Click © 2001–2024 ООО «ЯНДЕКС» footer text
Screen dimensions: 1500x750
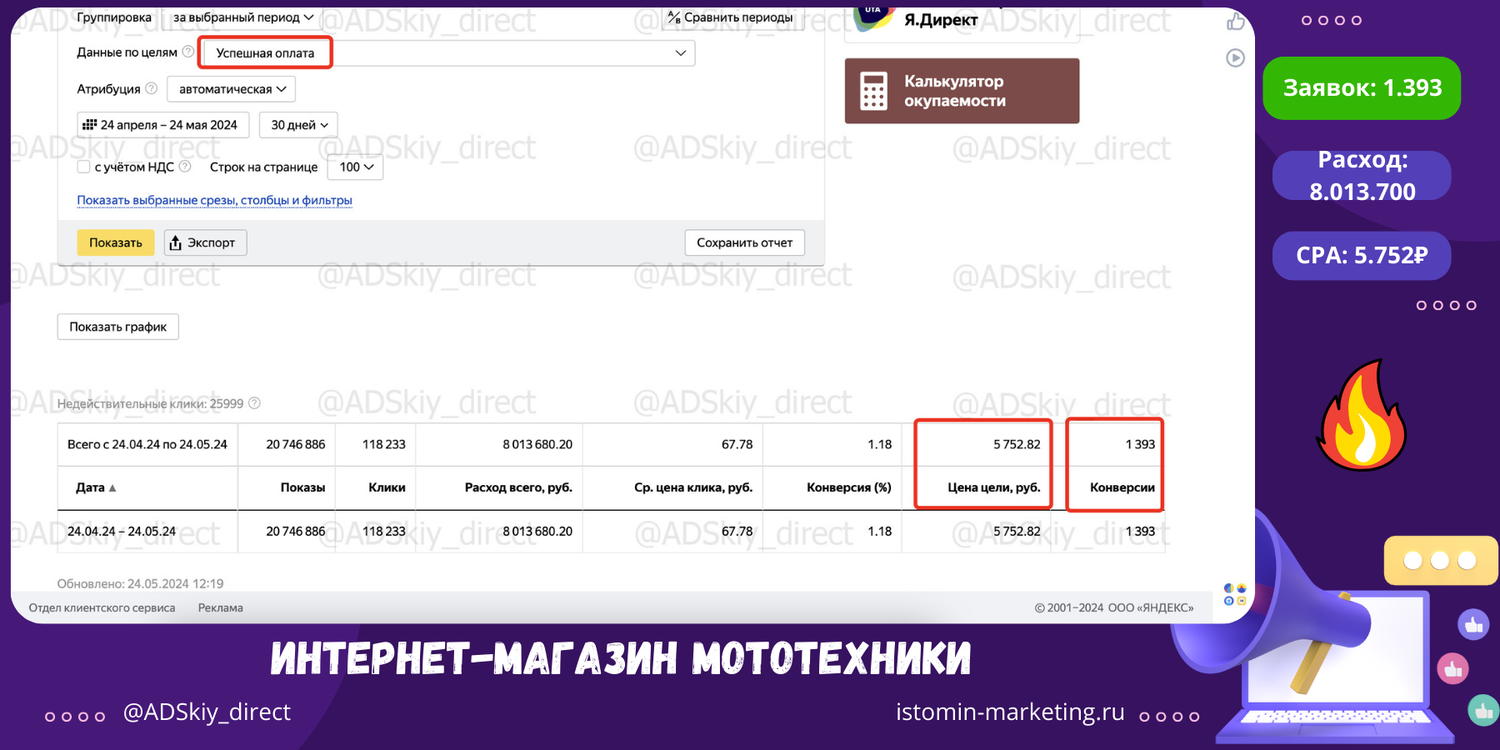[x=1114, y=607]
